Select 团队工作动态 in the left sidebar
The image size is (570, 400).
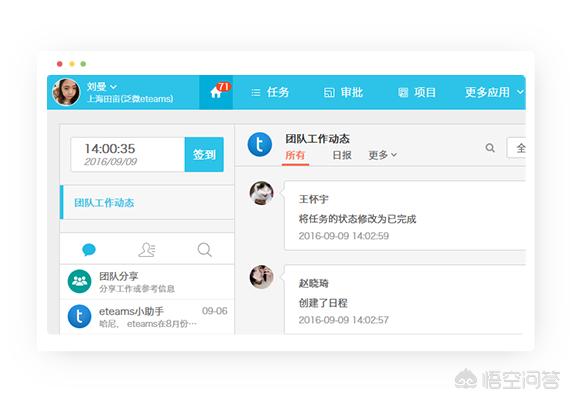click(x=147, y=203)
